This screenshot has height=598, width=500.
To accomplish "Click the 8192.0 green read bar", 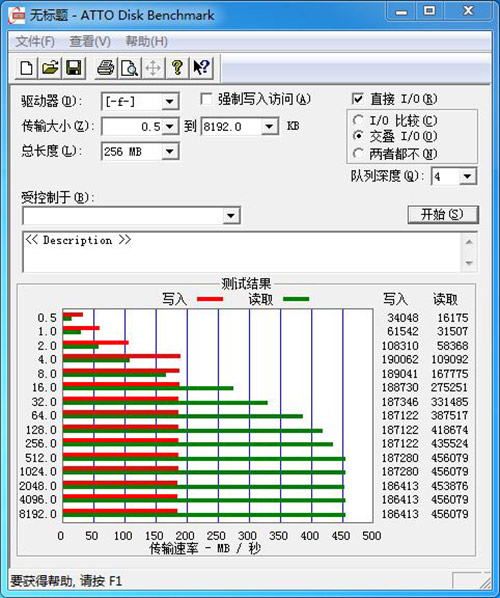I will 204,515.
